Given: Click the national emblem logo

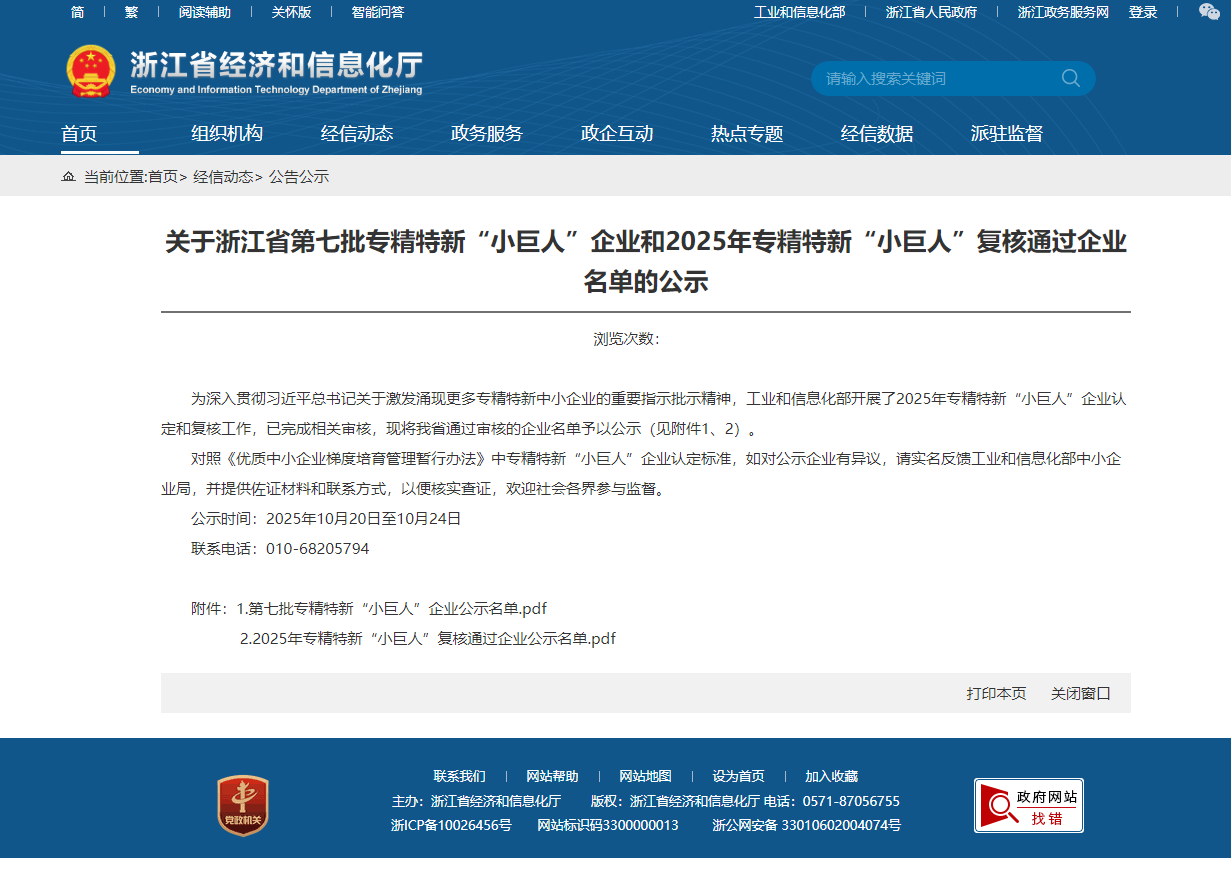Looking at the screenshot, I should tap(91, 71).
